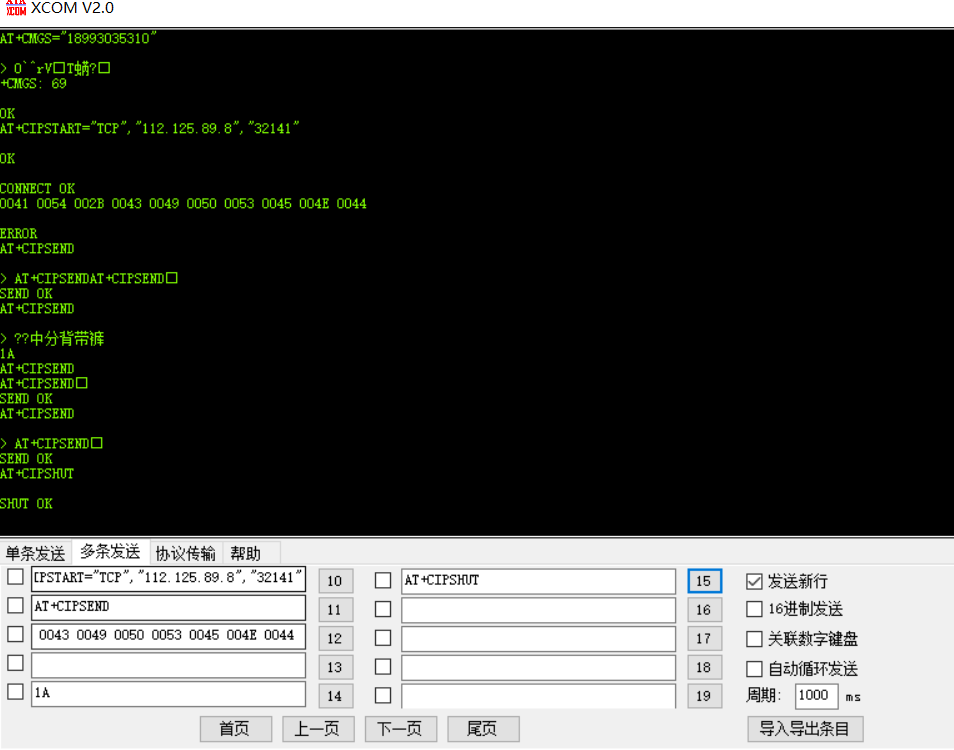Tick the checkbox left of the AT+CIPSEND field
Screen dimensions: 954x750
point(15,605)
